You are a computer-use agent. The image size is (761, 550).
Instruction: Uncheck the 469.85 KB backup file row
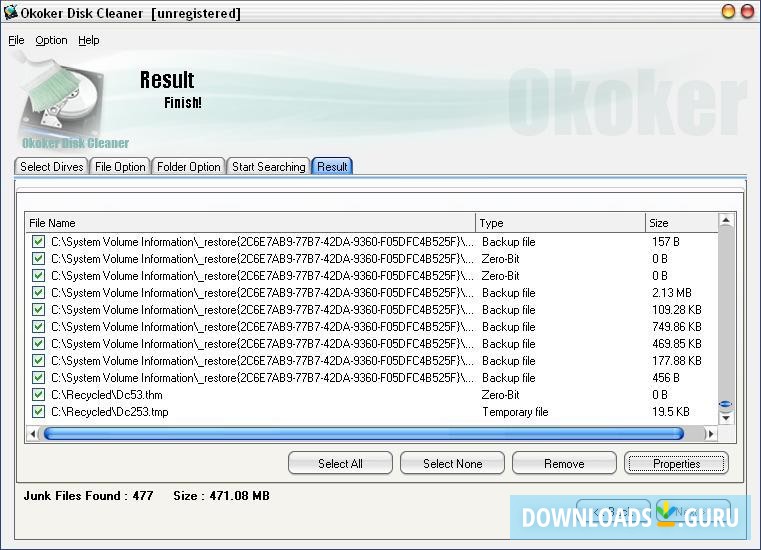[x=38, y=344]
